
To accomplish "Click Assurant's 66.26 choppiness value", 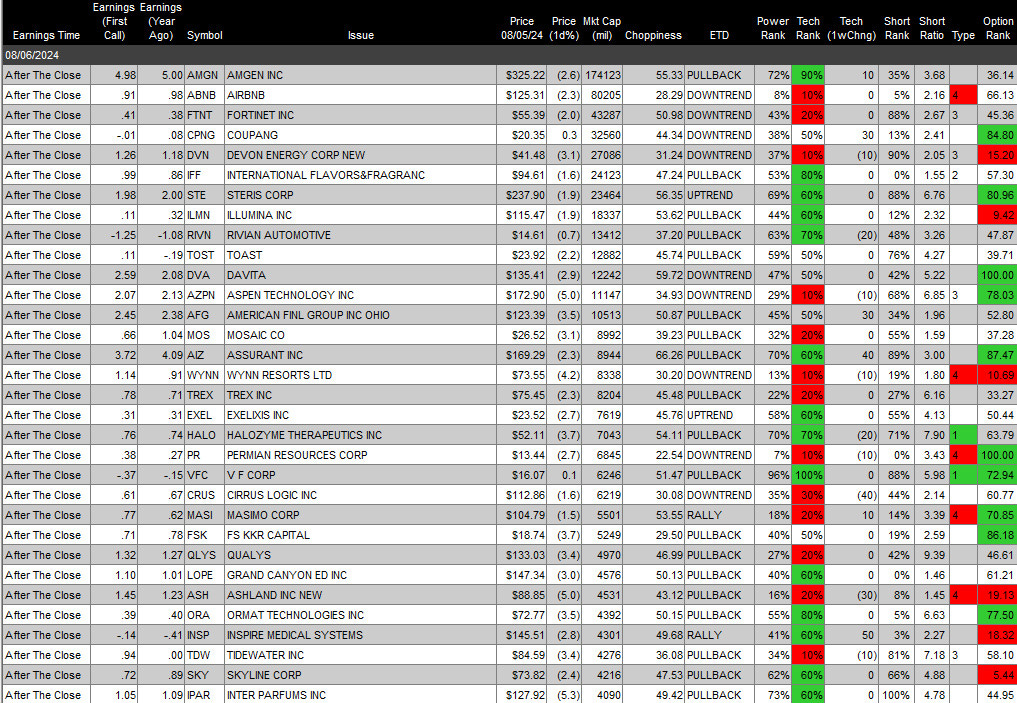I will coord(653,355).
